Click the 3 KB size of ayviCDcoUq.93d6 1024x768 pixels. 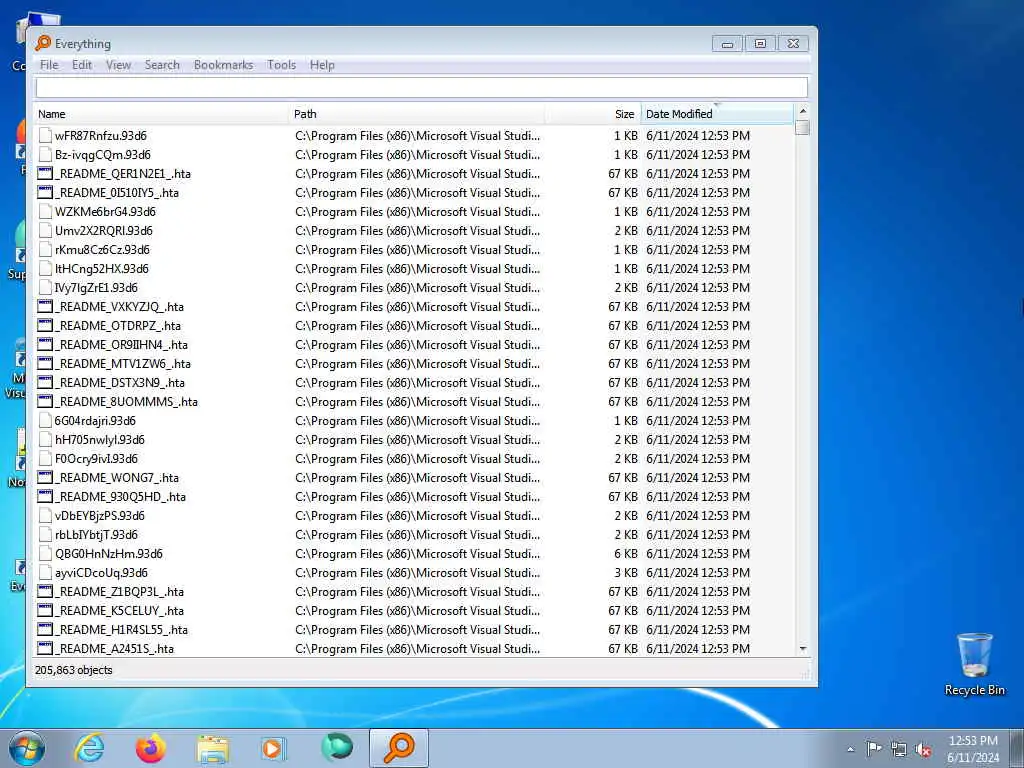coord(626,573)
